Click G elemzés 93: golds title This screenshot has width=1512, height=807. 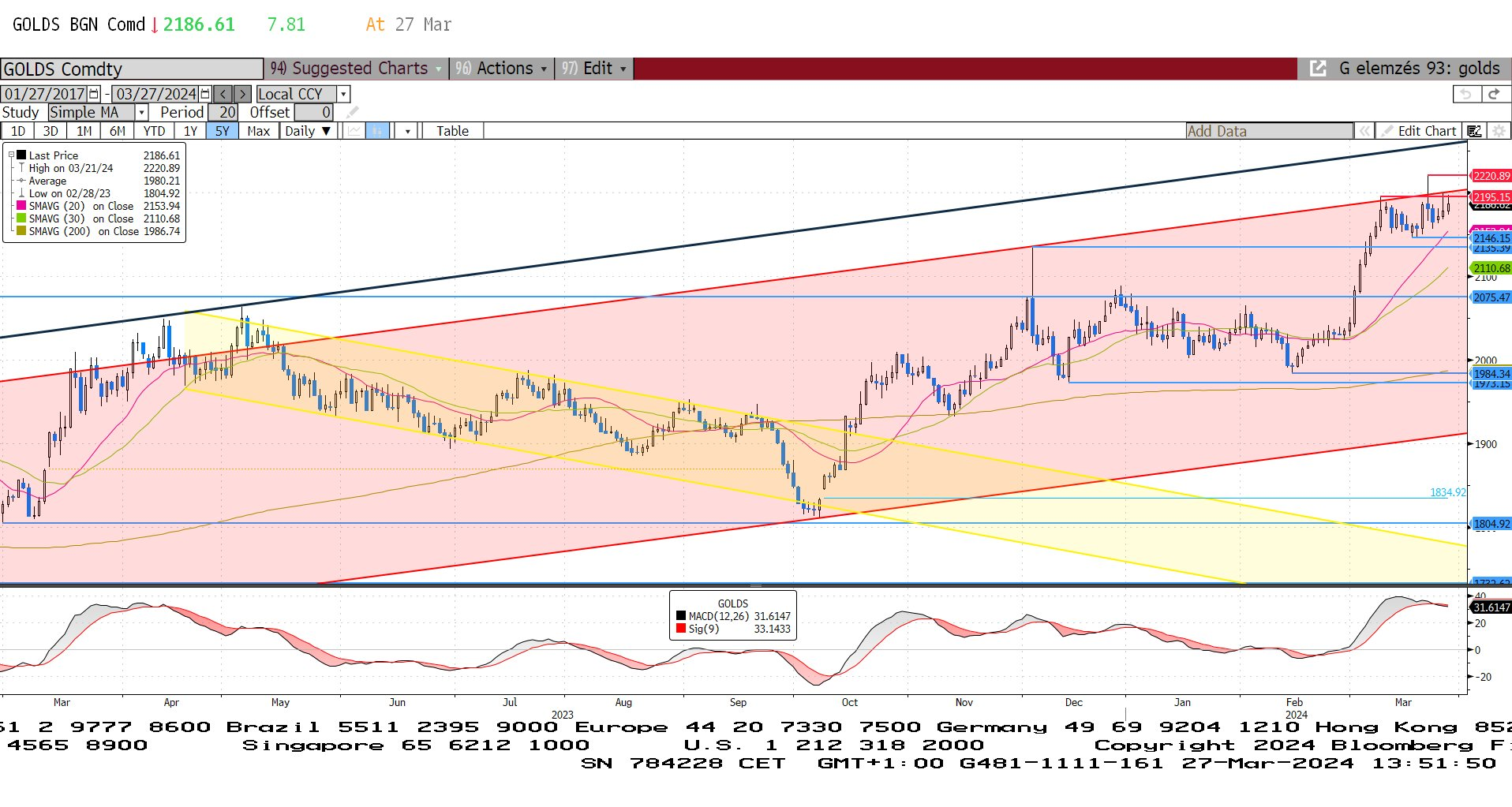coord(1419,69)
